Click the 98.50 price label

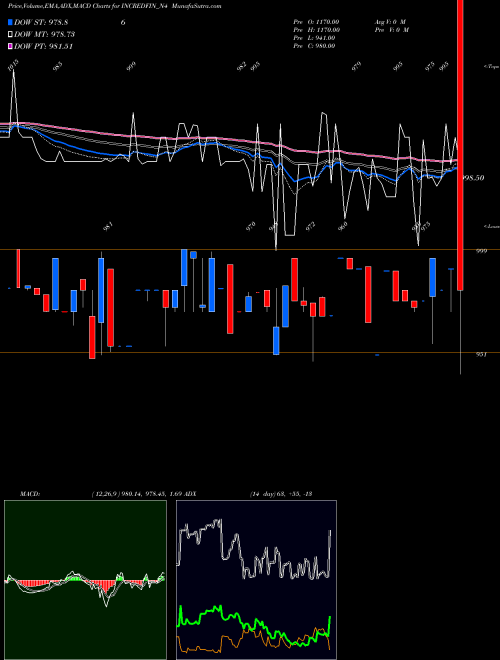pos(473,178)
